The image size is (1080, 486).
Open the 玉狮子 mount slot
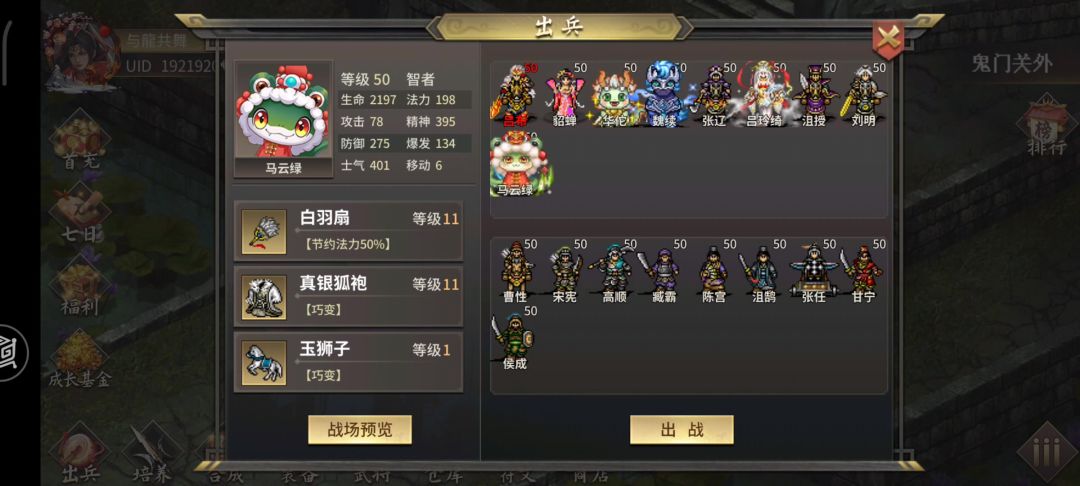(x=349, y=362)
